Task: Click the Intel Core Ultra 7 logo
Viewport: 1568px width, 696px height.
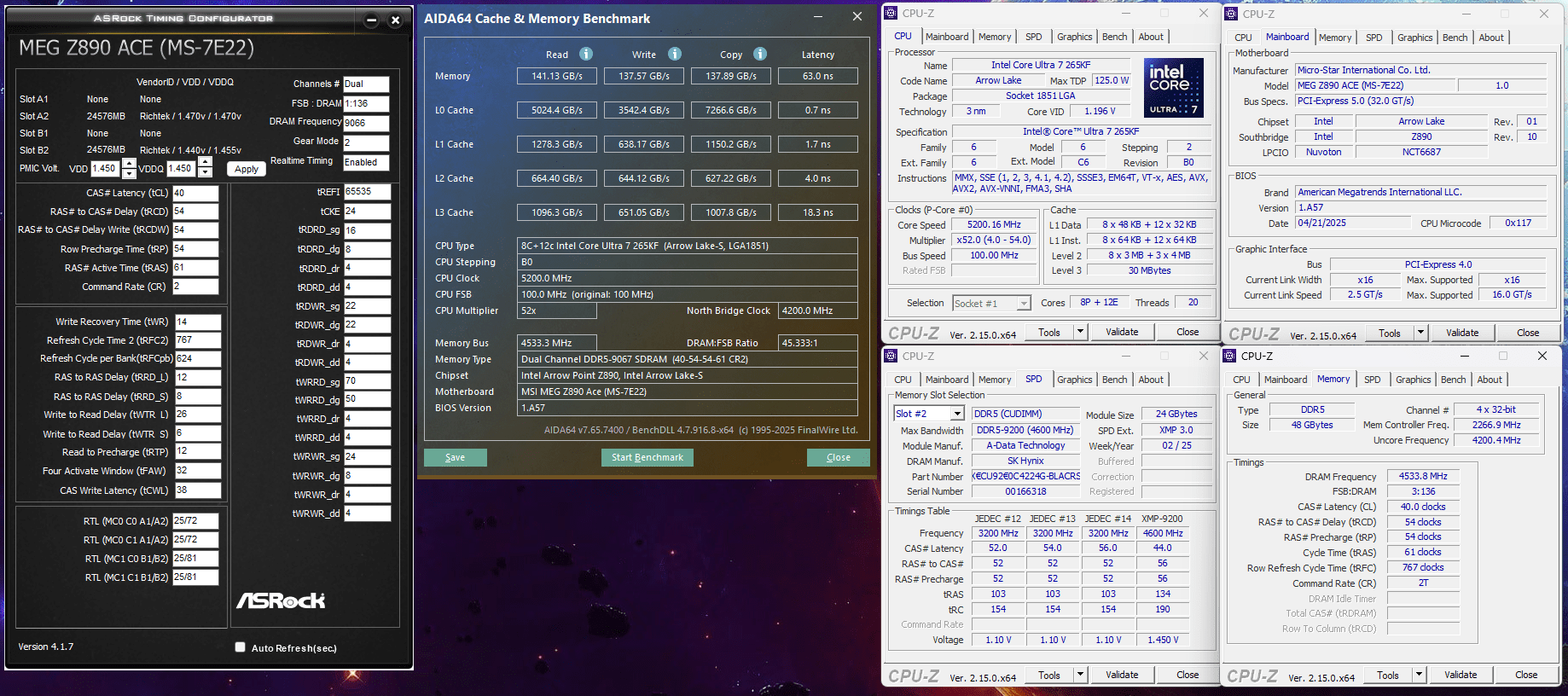Action: [1174, 88]
